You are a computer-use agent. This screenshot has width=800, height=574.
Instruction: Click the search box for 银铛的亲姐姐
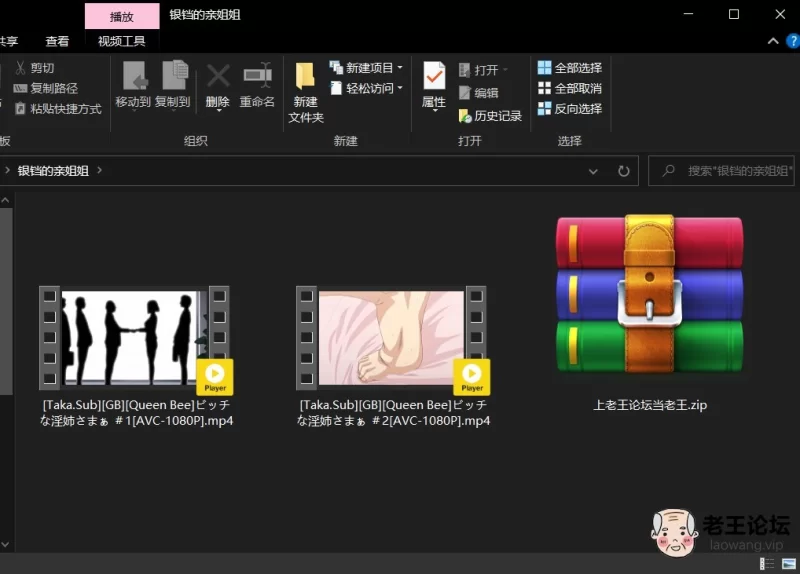722,171
